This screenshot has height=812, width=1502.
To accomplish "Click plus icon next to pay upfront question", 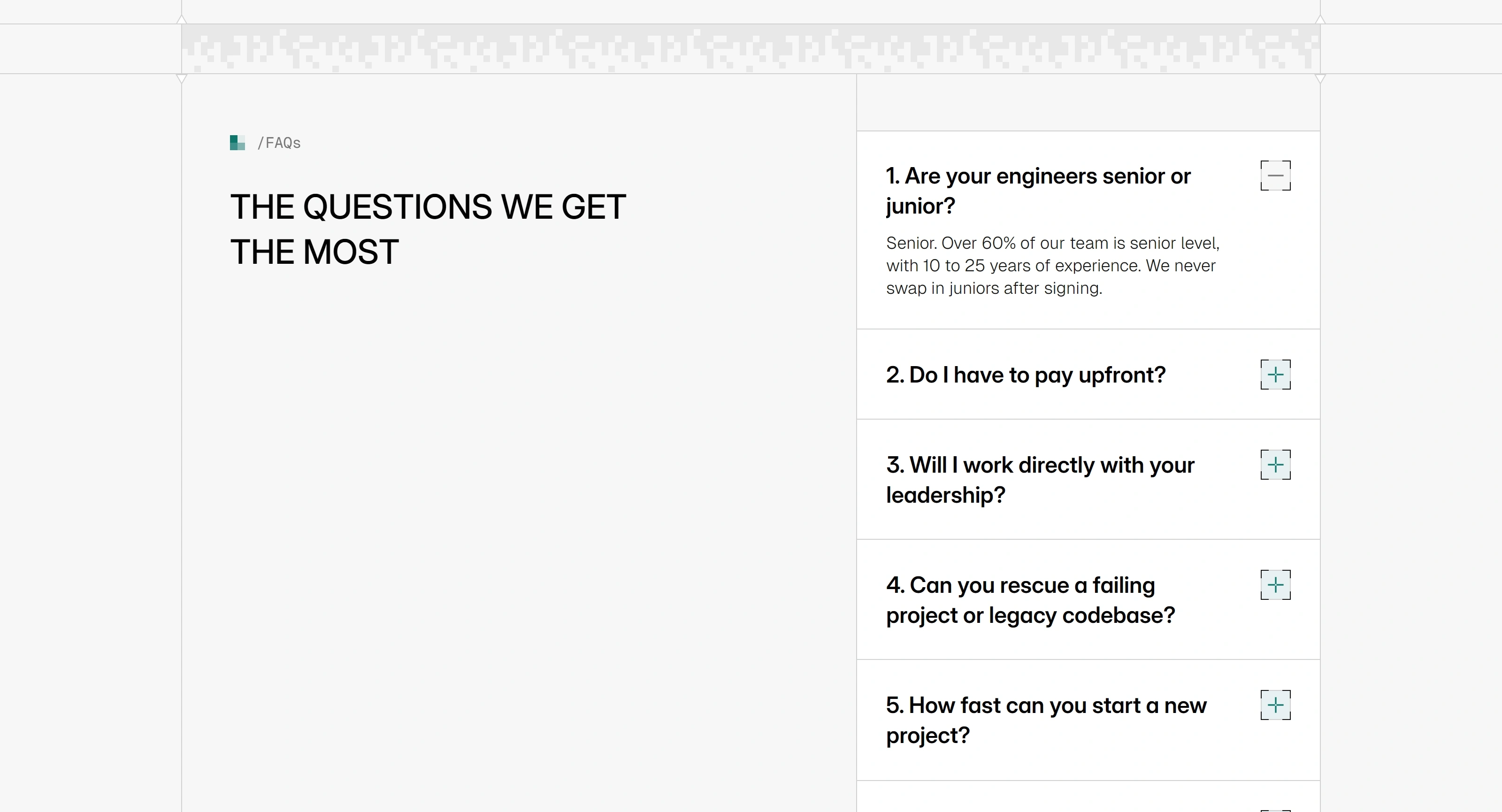I will pyautogui.click(x=1275, y=374).
